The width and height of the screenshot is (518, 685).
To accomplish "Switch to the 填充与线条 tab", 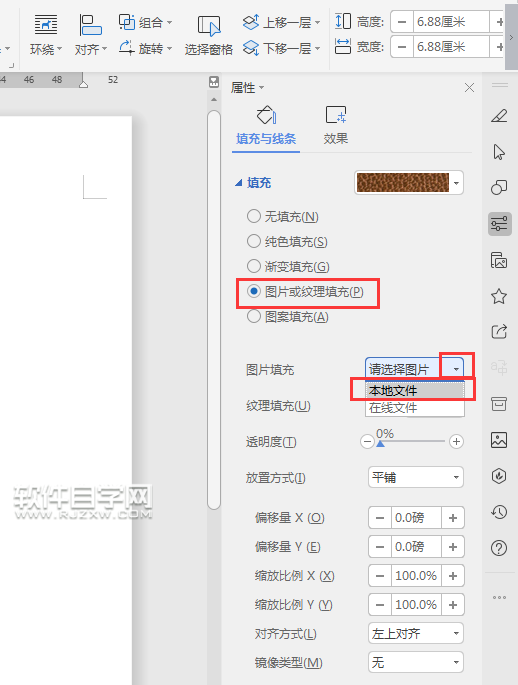I will point(266,127).
